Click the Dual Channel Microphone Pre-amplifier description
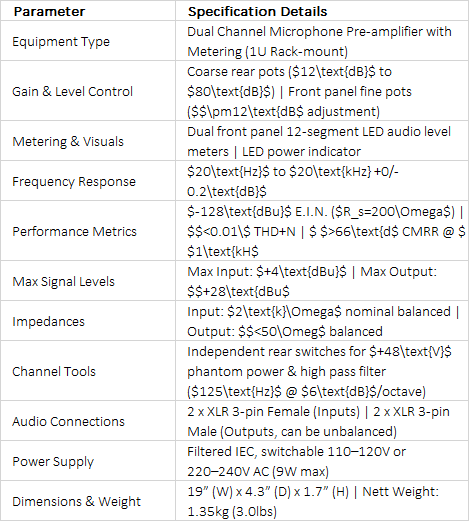This screenshot has width=469, height=521. [x=322, y=41]
